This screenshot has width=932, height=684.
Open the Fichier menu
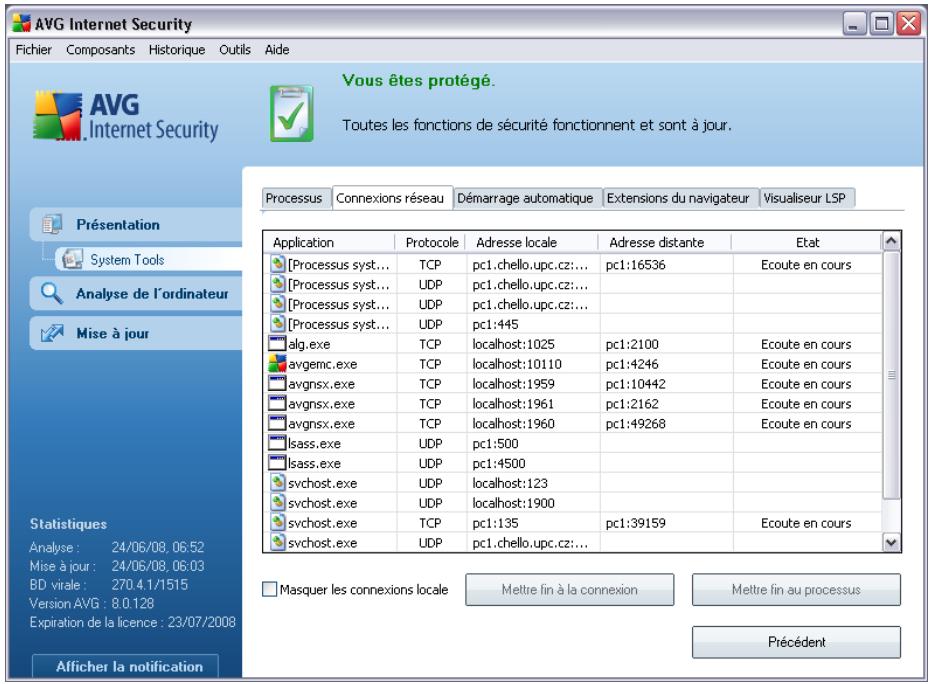[x=33, y=50]
